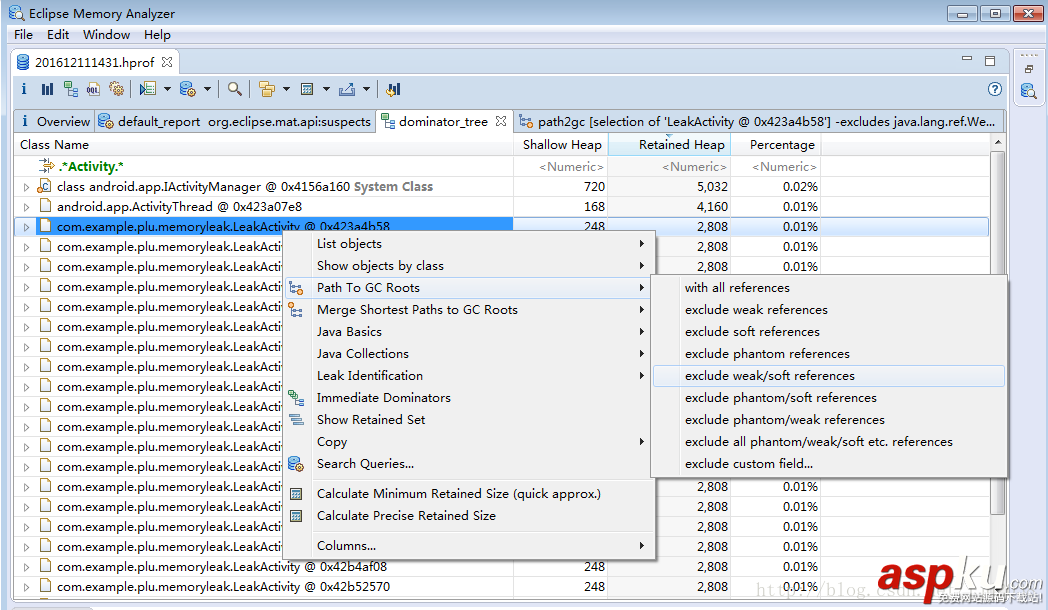Choose 'Merge Shortest Paths to GC Roots'
1048x610 pixels.
[x=417, y=310]
